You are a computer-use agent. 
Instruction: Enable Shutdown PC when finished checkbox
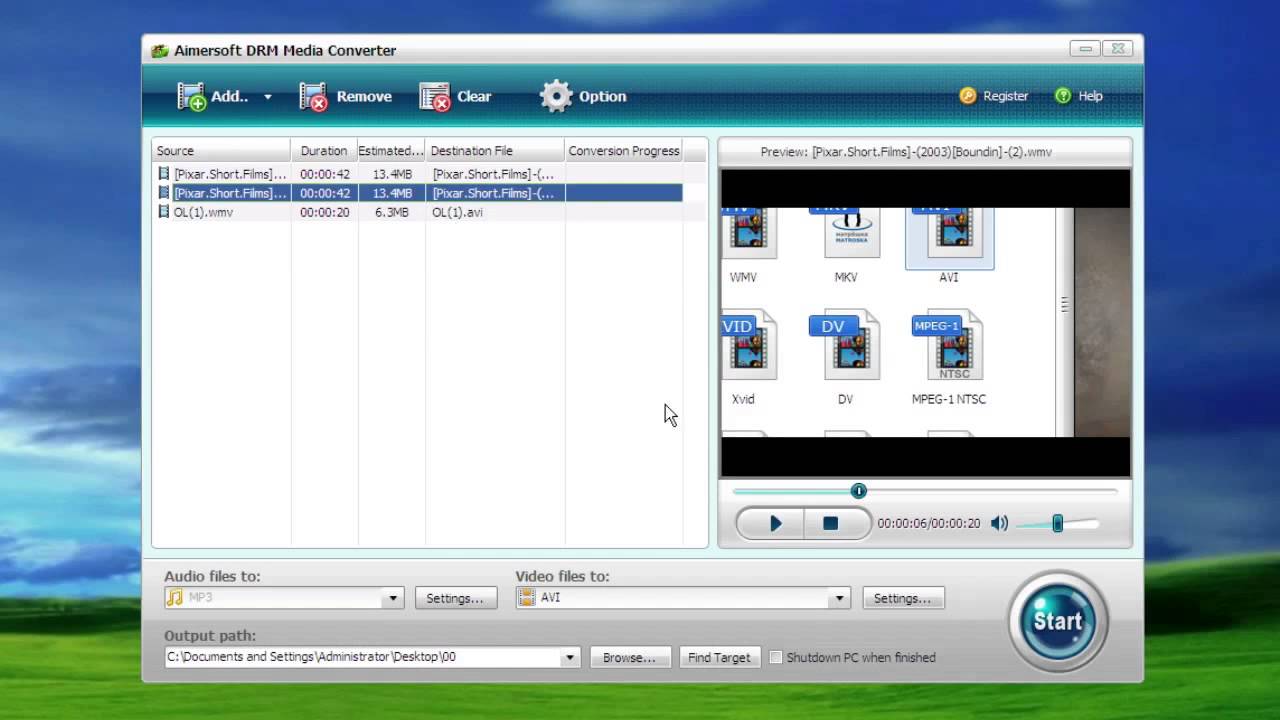tap(775, 657)
